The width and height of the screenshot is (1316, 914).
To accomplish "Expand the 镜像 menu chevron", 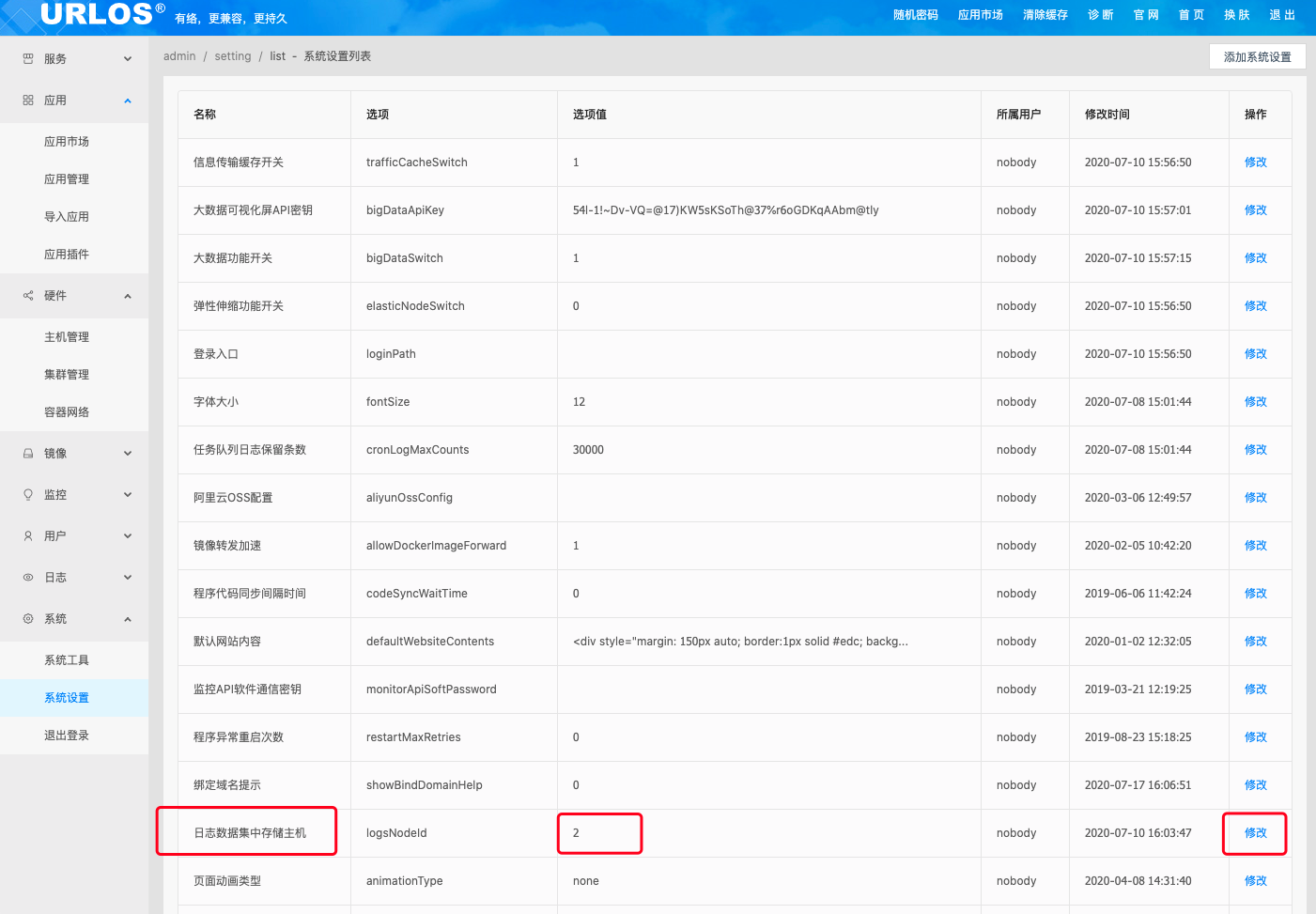I will point(128,454).
